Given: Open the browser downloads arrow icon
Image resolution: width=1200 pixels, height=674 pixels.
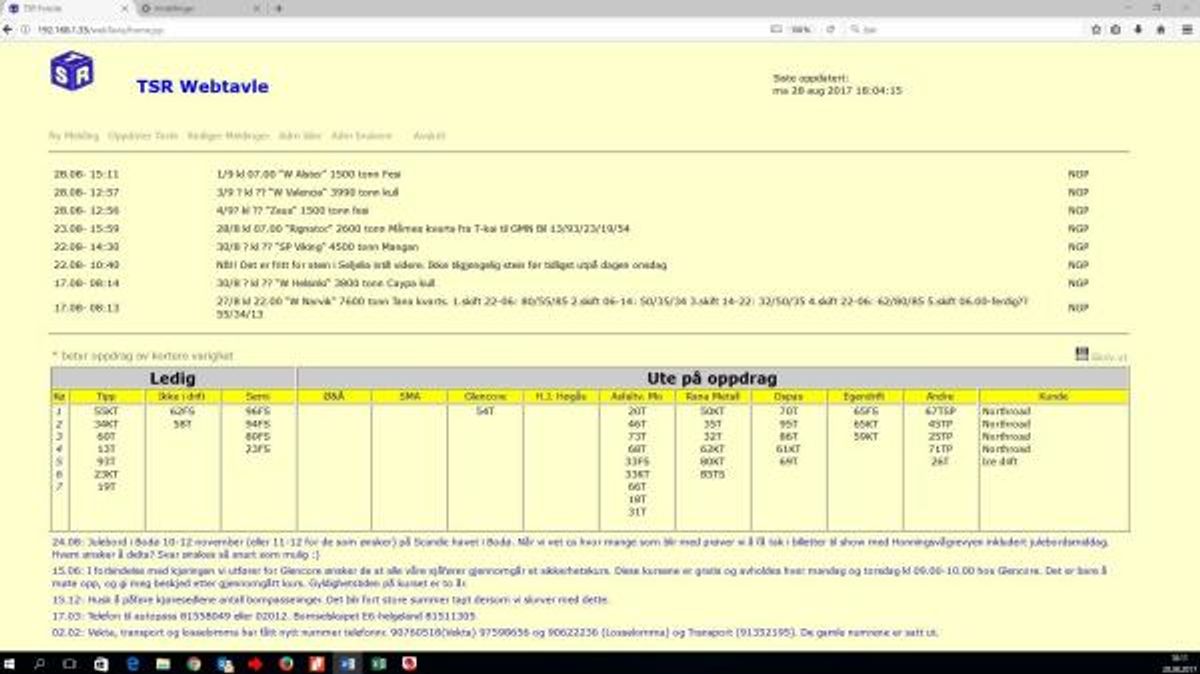Looking at the screenshot, I should [x=1138, y=30].
